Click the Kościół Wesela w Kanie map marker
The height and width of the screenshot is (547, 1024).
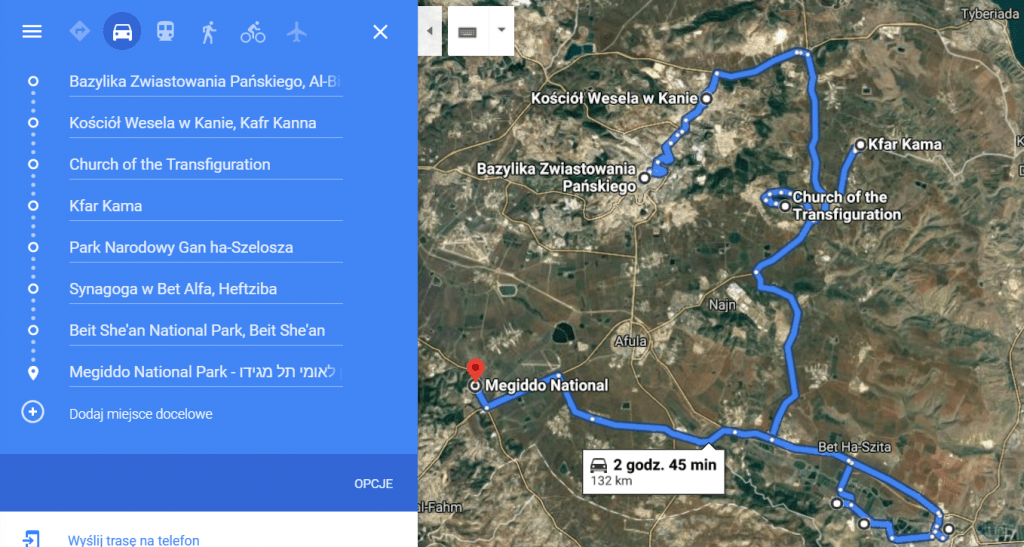706,99
